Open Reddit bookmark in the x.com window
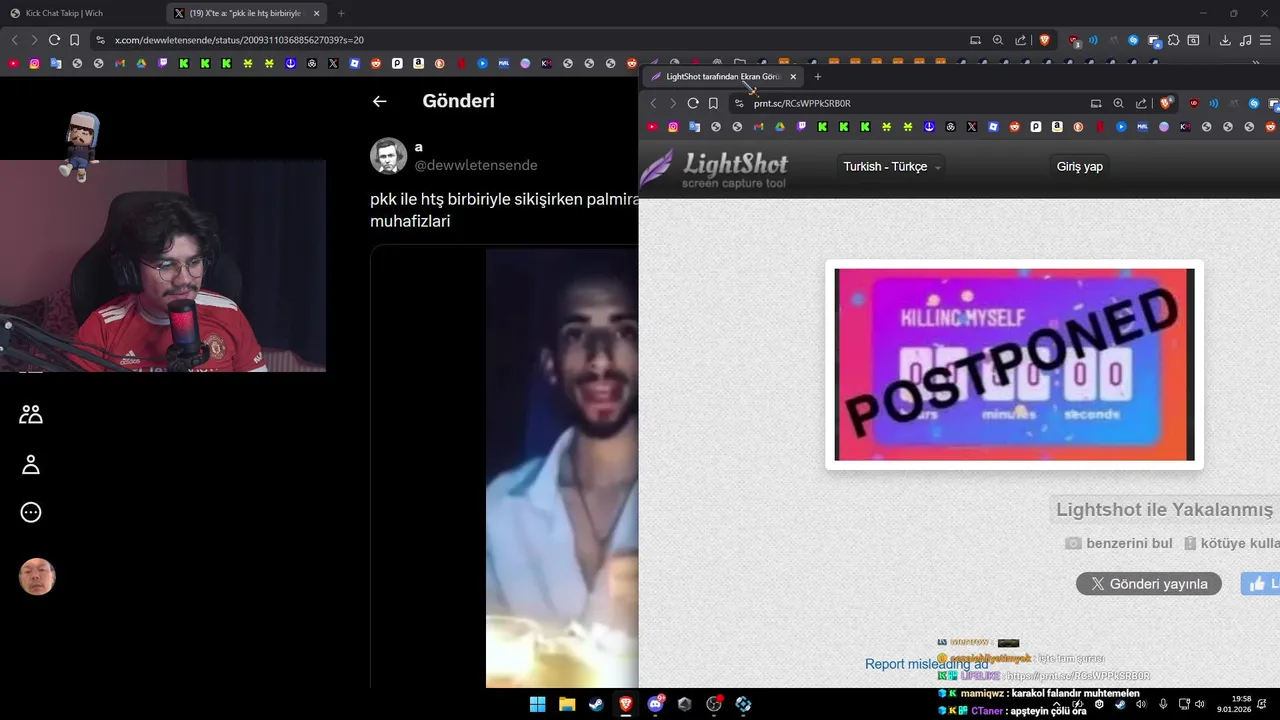1280x720 pixels. click(x=376, y=63)
